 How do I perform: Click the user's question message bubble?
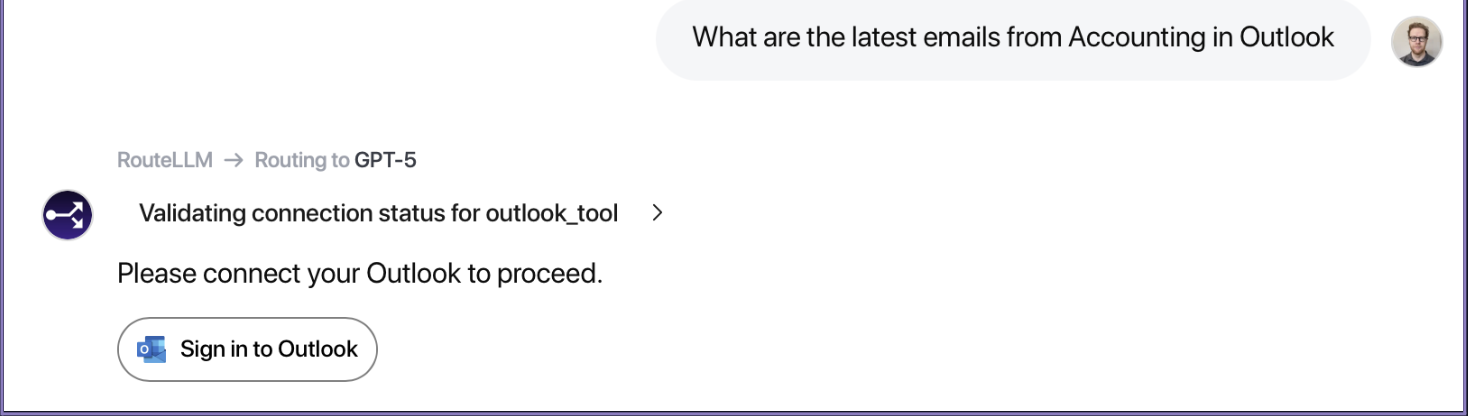(x=1012, y=38)
